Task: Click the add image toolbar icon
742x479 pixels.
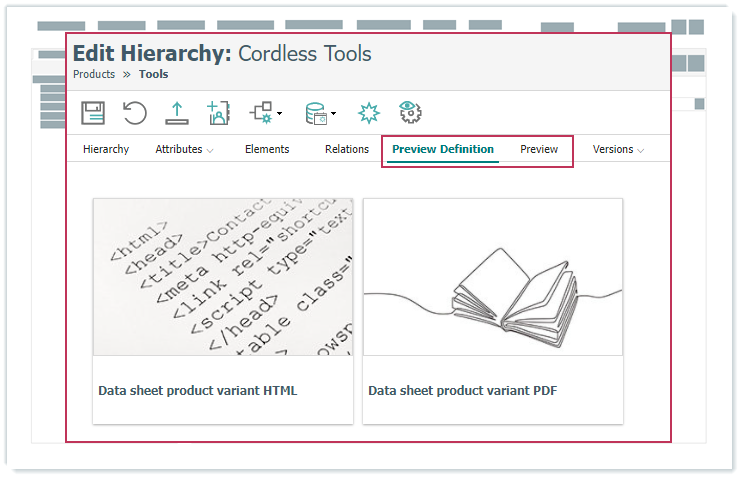Action: [x=219, y=113]
